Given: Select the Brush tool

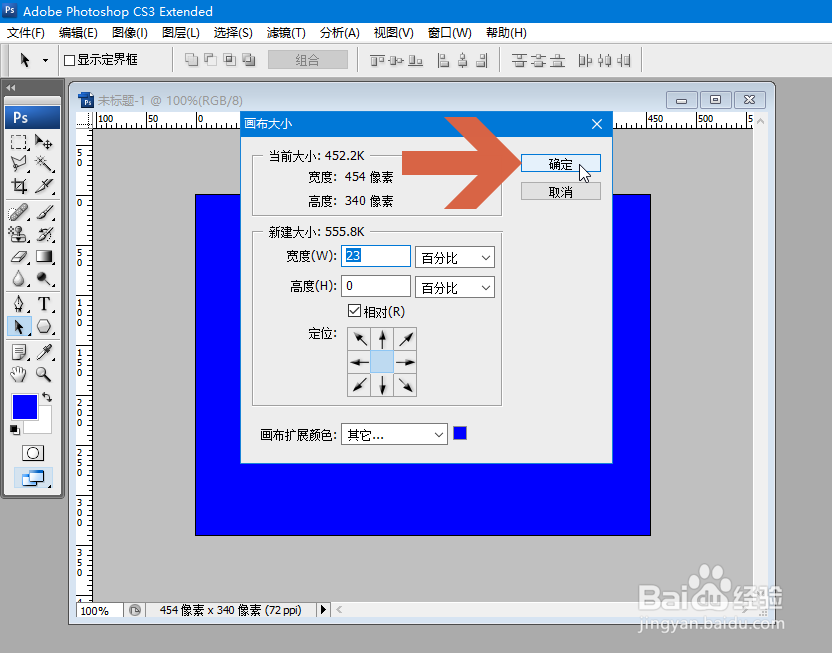Looking at the screenshot, I should pos(44,212).
